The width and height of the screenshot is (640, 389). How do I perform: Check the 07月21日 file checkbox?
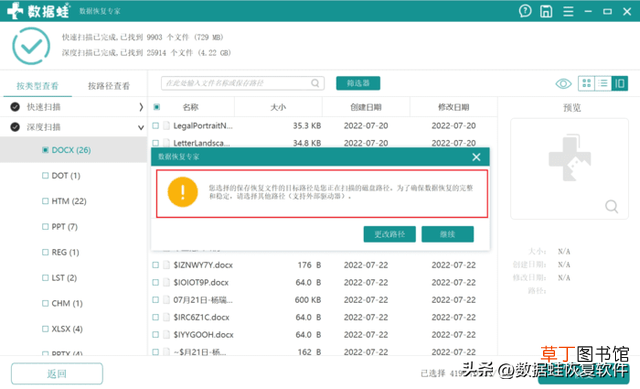click(156, 300)
